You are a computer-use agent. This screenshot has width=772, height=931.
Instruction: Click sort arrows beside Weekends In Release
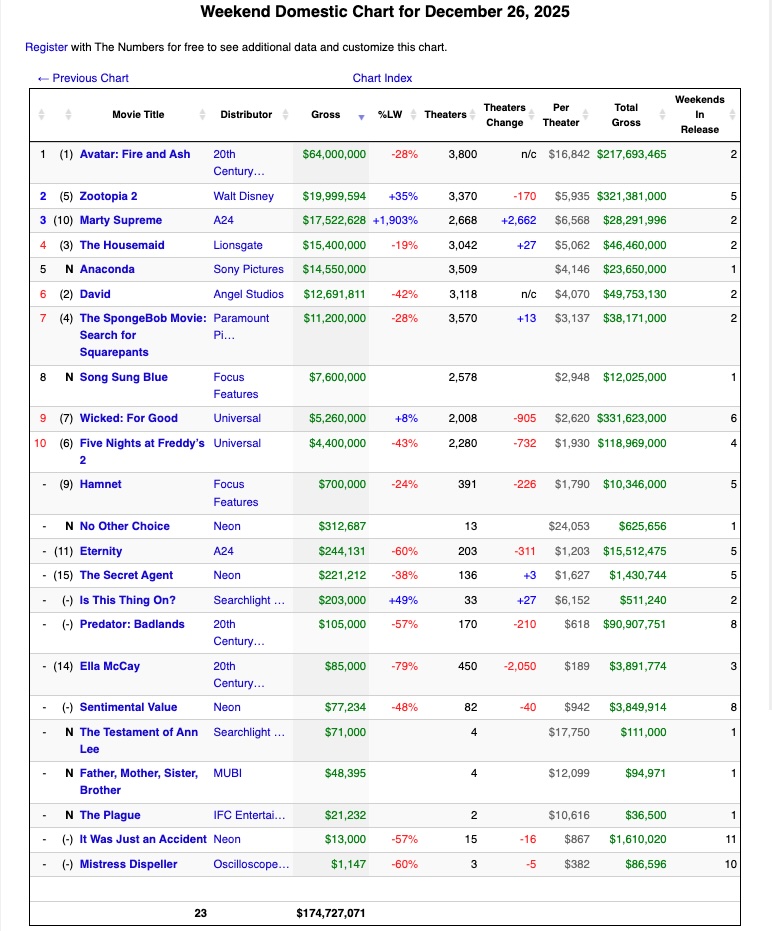click(732, 115)
